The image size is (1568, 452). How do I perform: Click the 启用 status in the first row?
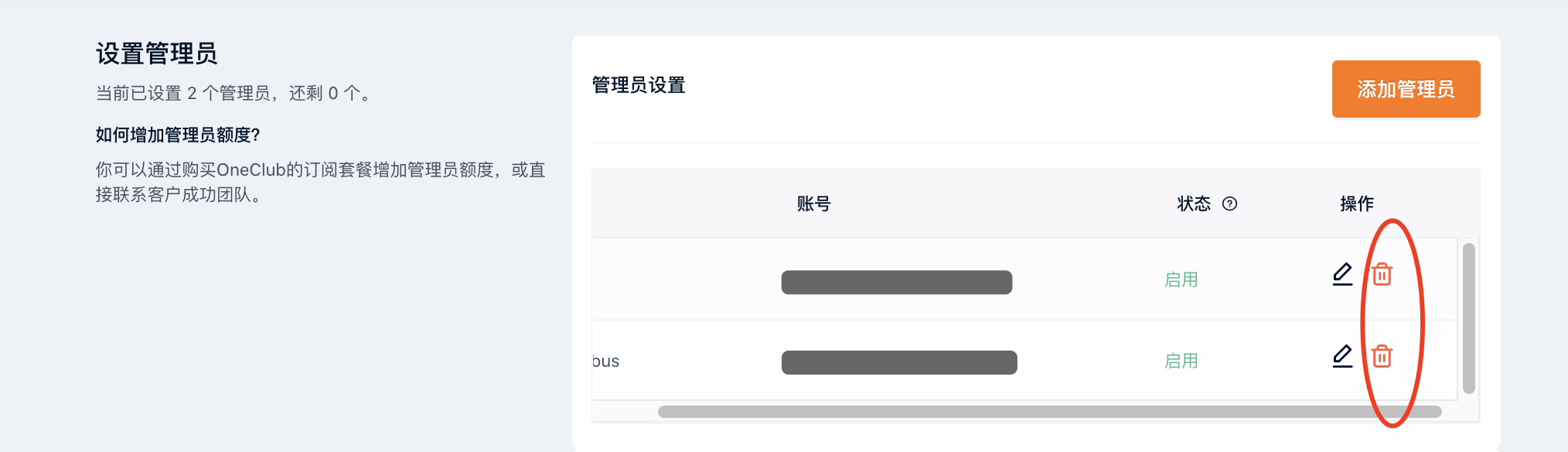[1181, 279]
